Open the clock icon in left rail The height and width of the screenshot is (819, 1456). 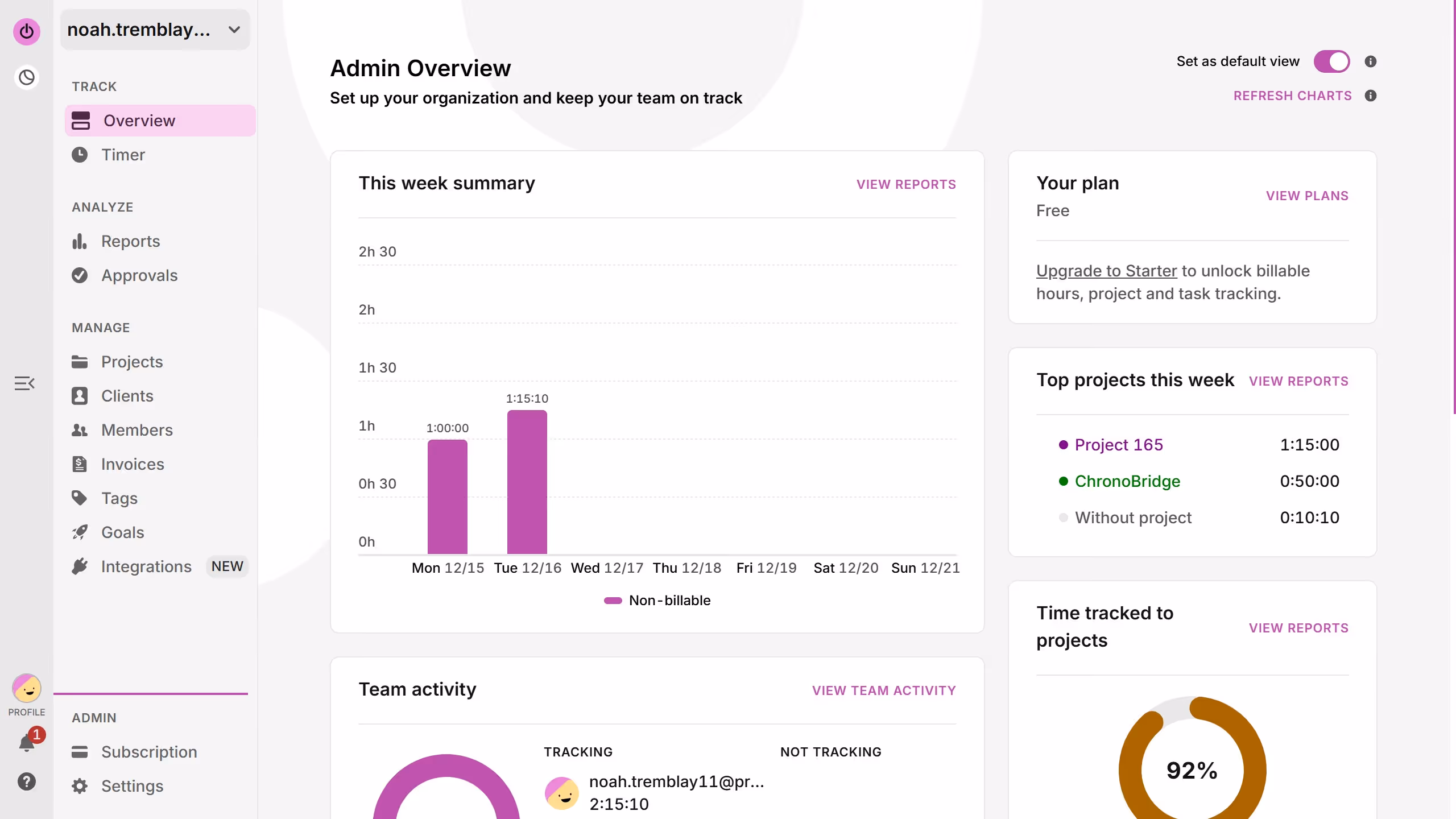(27, 77)
